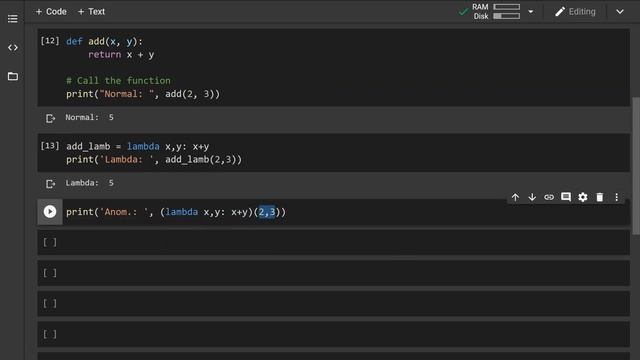Move the selected cell up
The height and width of the screenshot is (360, 640).
[x=516, y=198]
